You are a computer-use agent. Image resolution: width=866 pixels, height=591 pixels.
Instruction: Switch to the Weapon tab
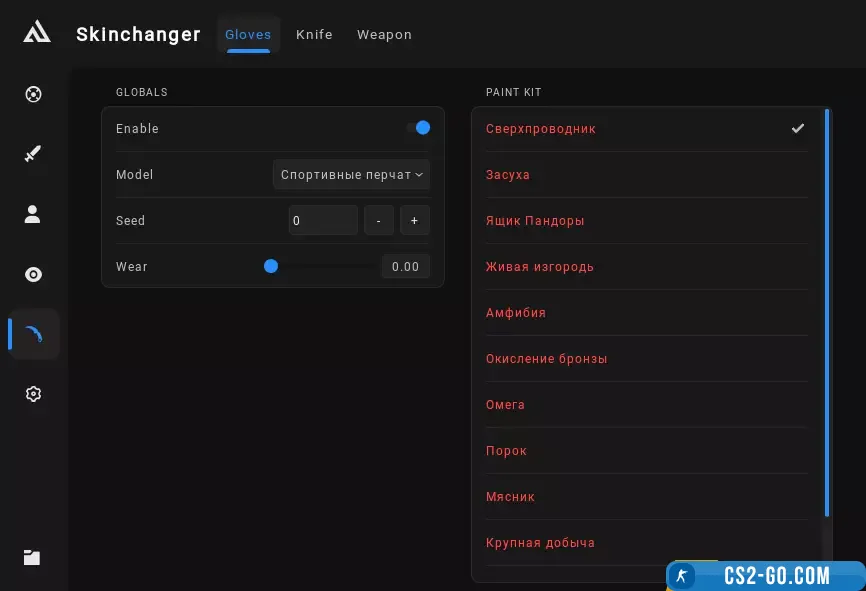pyautogui.click(x=384, y=34)
